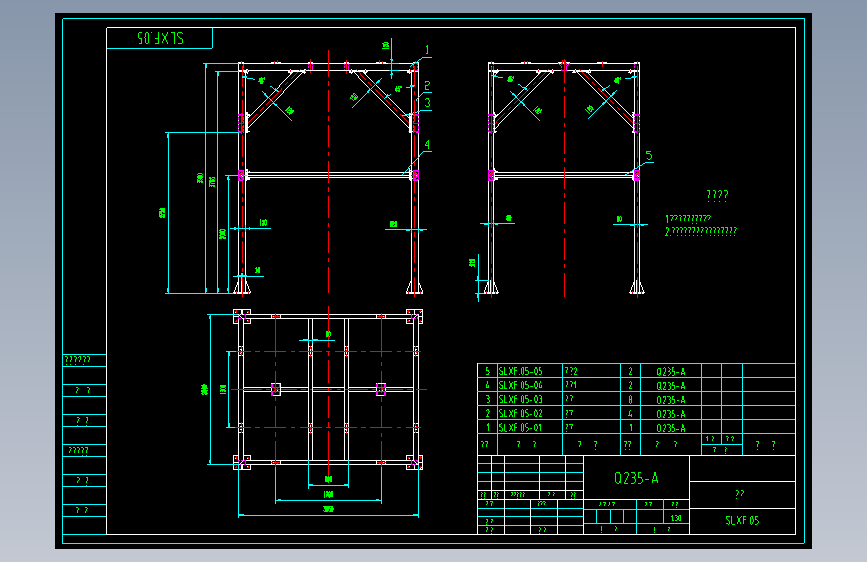Select part balloon number 3

(427, 103)
